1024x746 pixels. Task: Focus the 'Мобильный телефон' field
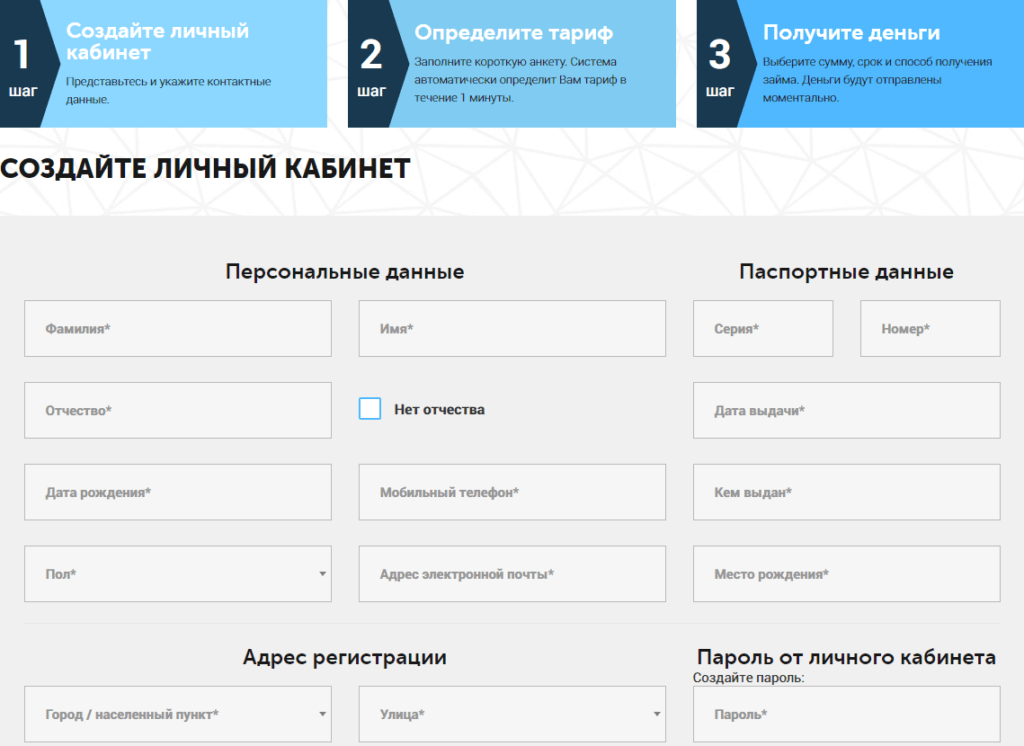[511, 492]
